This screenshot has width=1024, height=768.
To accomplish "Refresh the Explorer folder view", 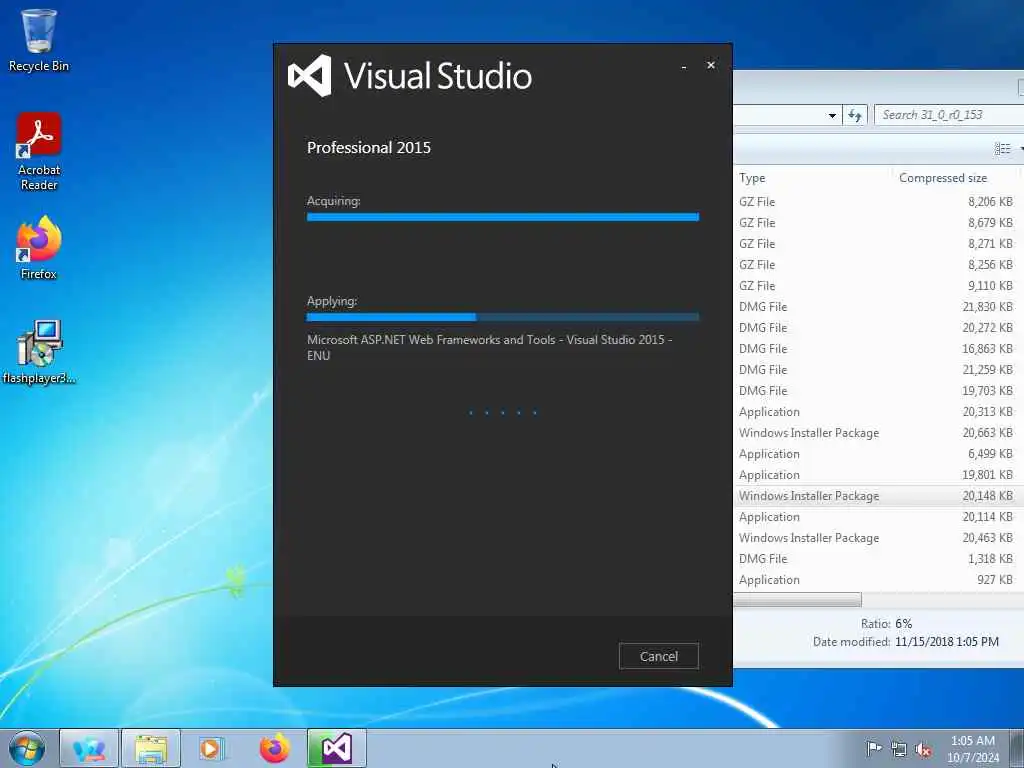I will [855, 116].
